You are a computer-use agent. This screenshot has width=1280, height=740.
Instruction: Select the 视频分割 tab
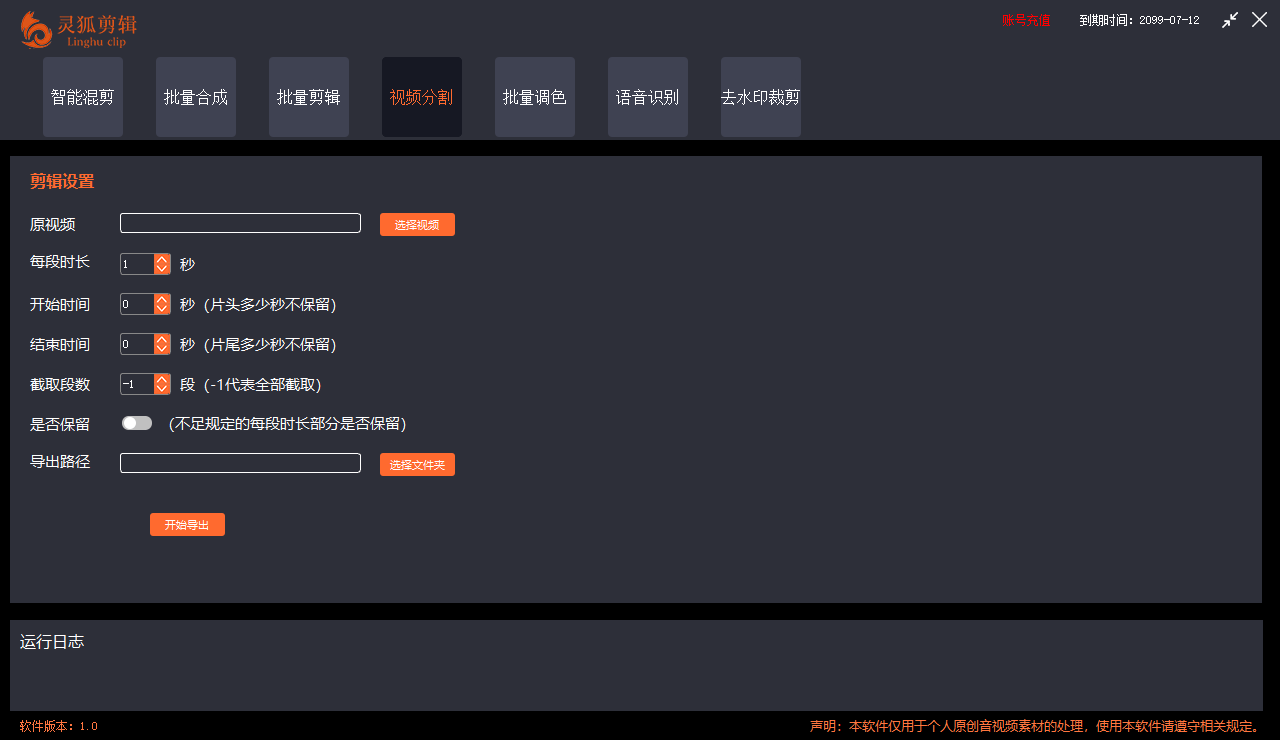point(421,97)
